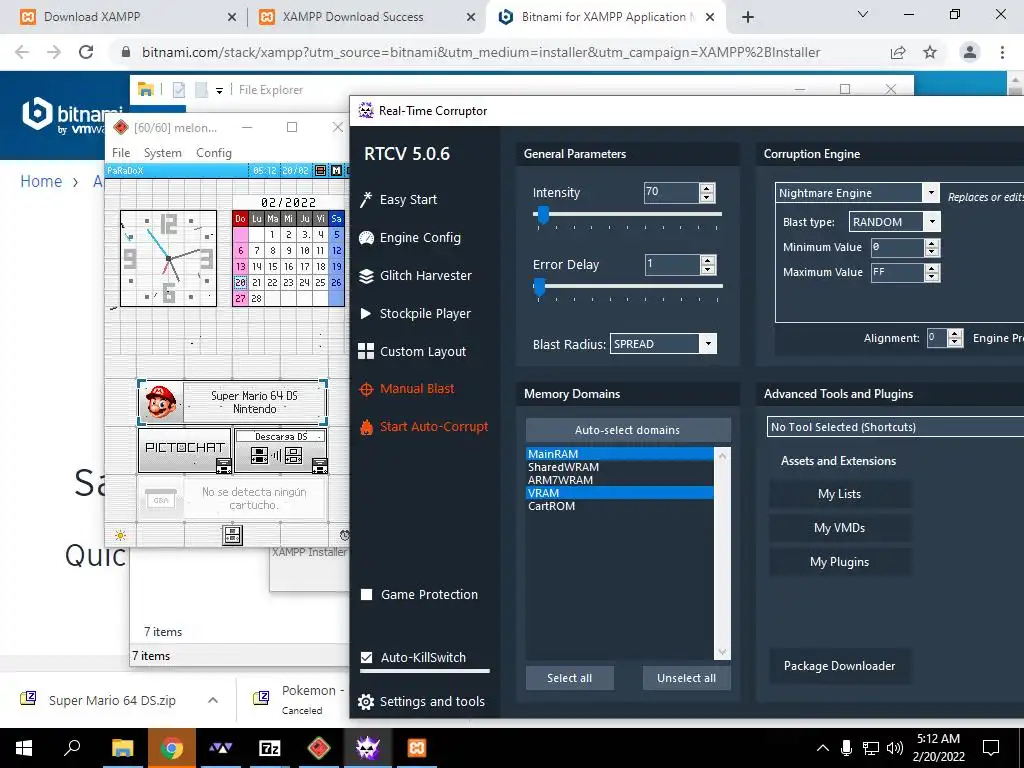Image resolution: width=1024 pixels, height=768 pixels.
Task: Click Chrome back arrow
Action: pos(22,52)
